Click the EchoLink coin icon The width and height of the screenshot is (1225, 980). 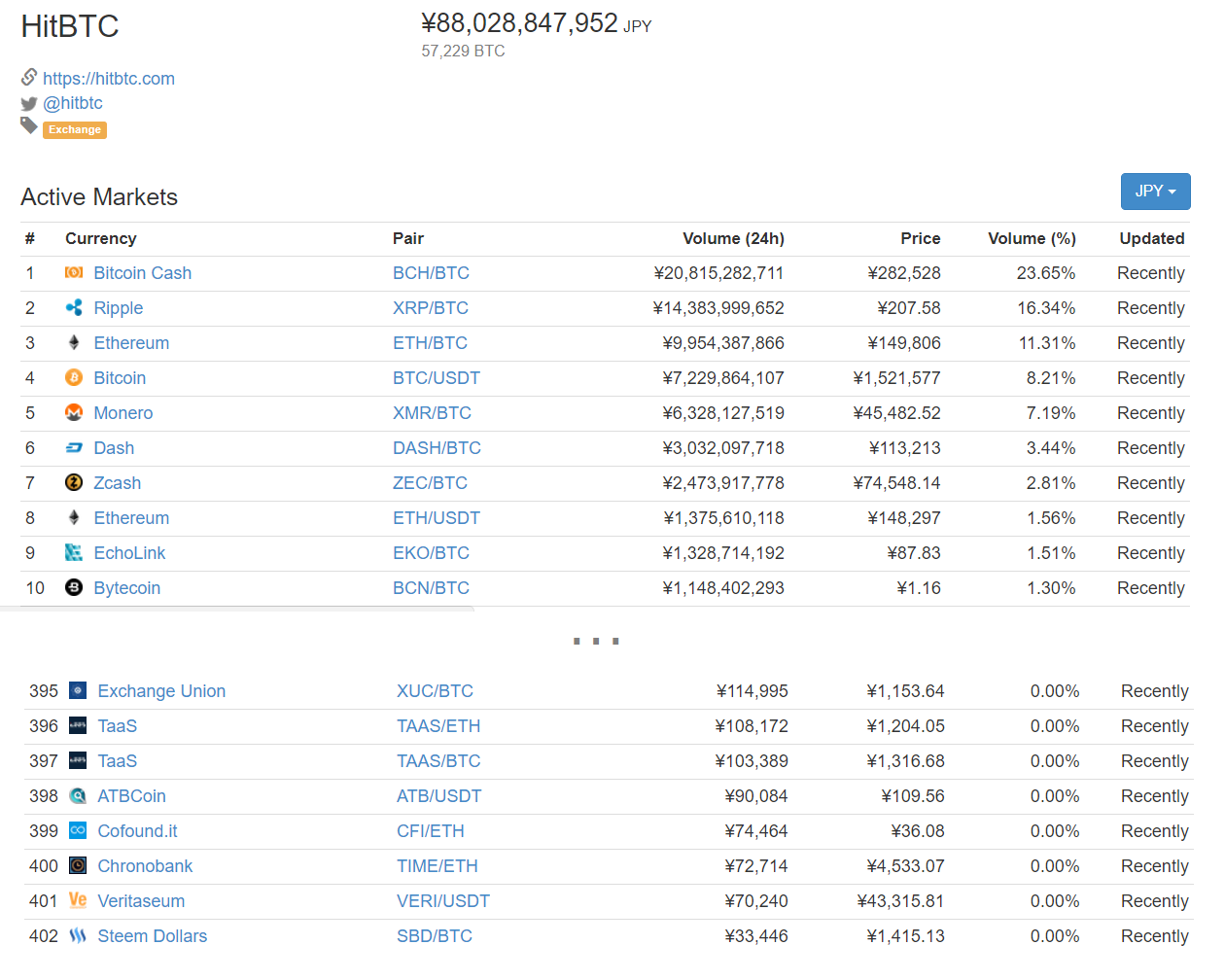pyautogui.click(x=74, y=553)
